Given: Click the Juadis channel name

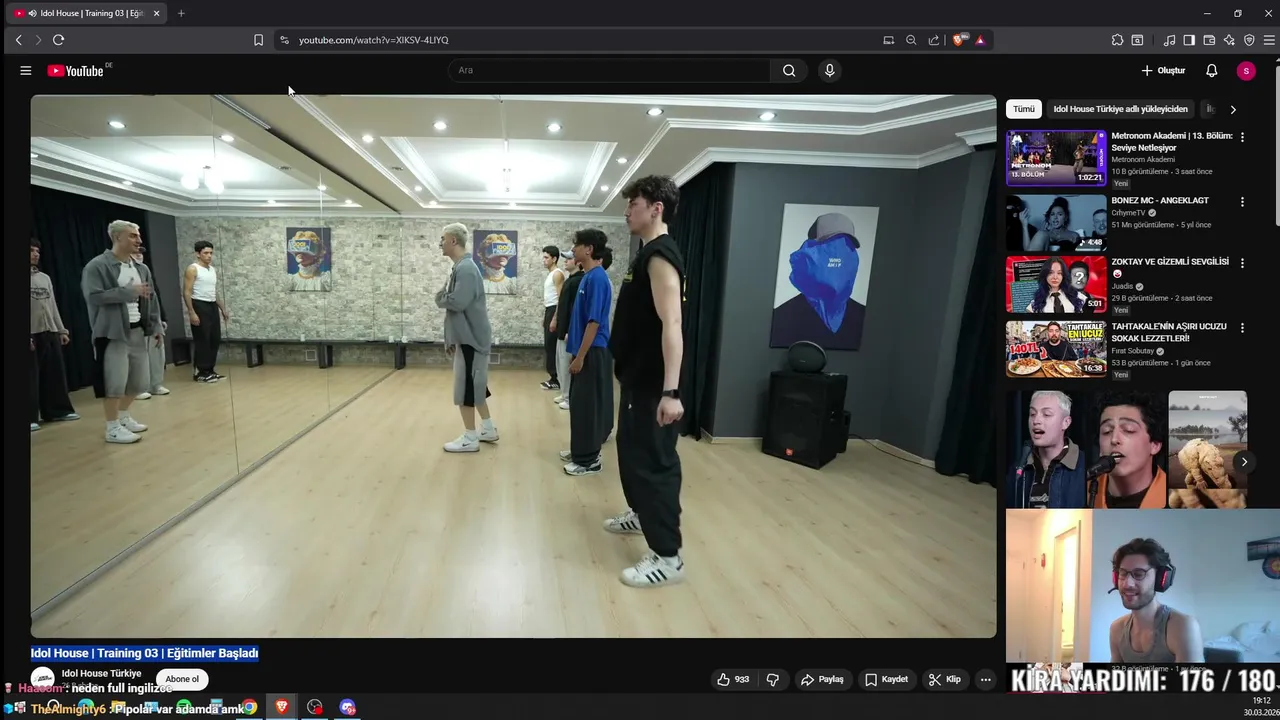Looking at the screenshot, I should [x=1122, y=287].
